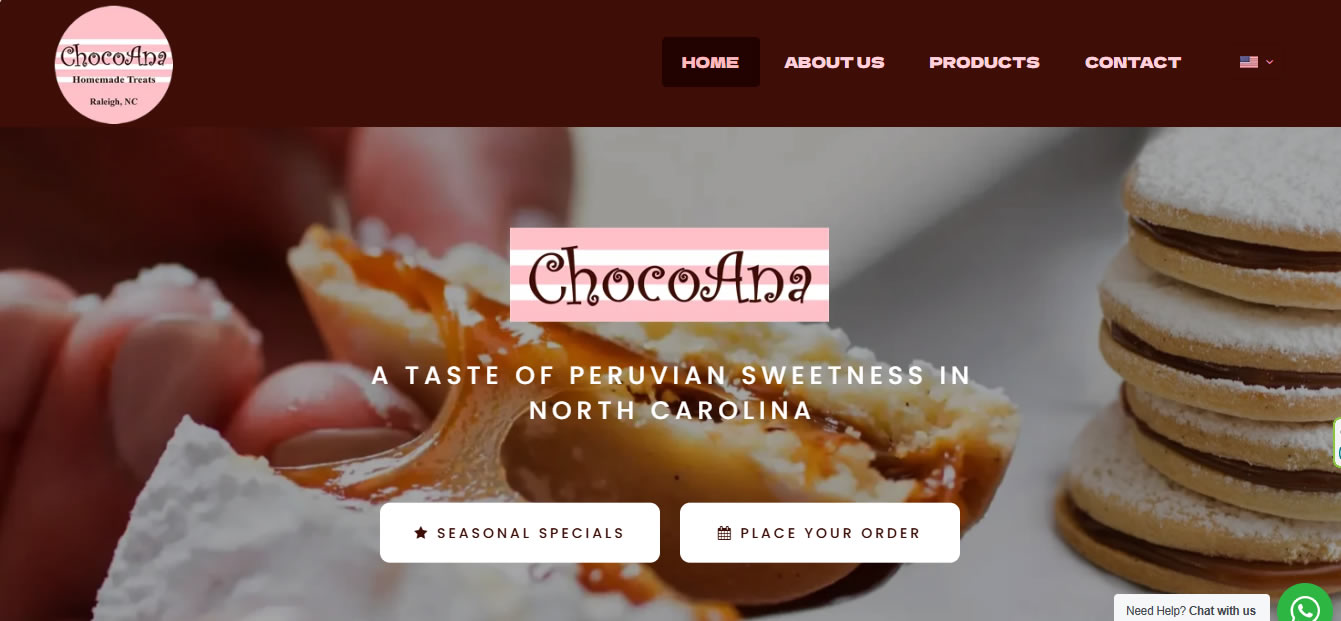The width and height of the screenshot is (1341, 621).
Task: Click the "Chat with us" bold text
Action: (1222, 611)
